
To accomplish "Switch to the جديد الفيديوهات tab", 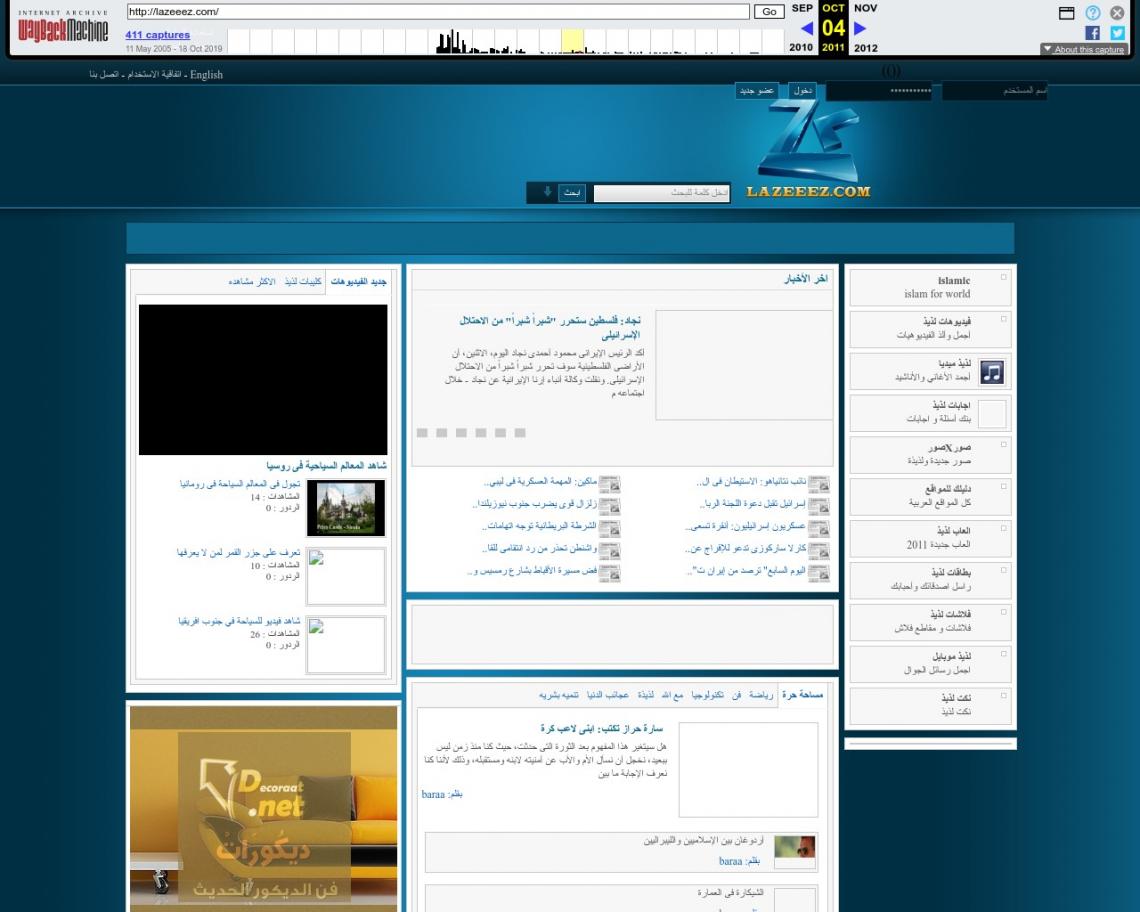I will 358,281.
